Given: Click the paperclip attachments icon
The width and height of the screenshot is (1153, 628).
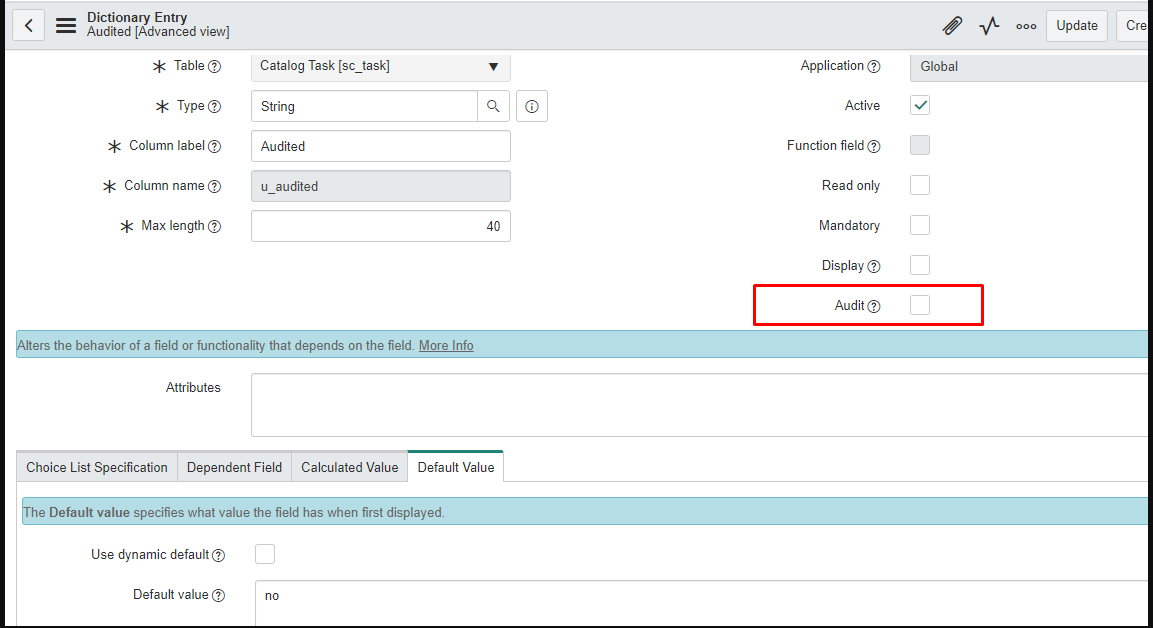Looking at the screenshot, I should [952, 26].
